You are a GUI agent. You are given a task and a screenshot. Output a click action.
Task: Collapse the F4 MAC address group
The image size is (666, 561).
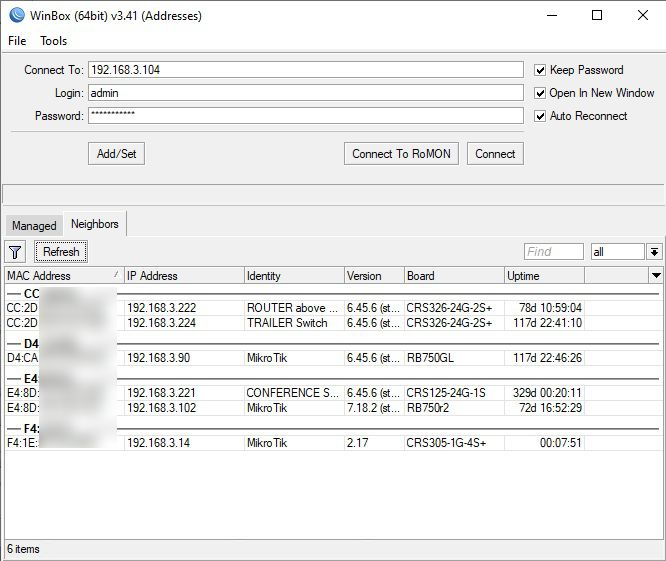pyautogui.click(x=14, y=429)
